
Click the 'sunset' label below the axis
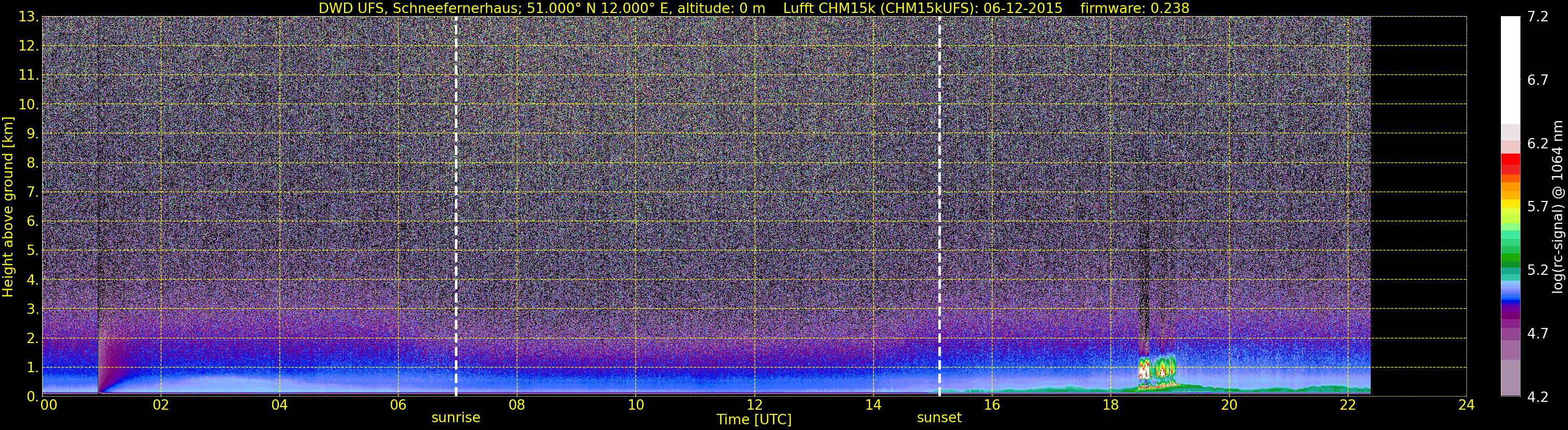click(x=939, y=418)
